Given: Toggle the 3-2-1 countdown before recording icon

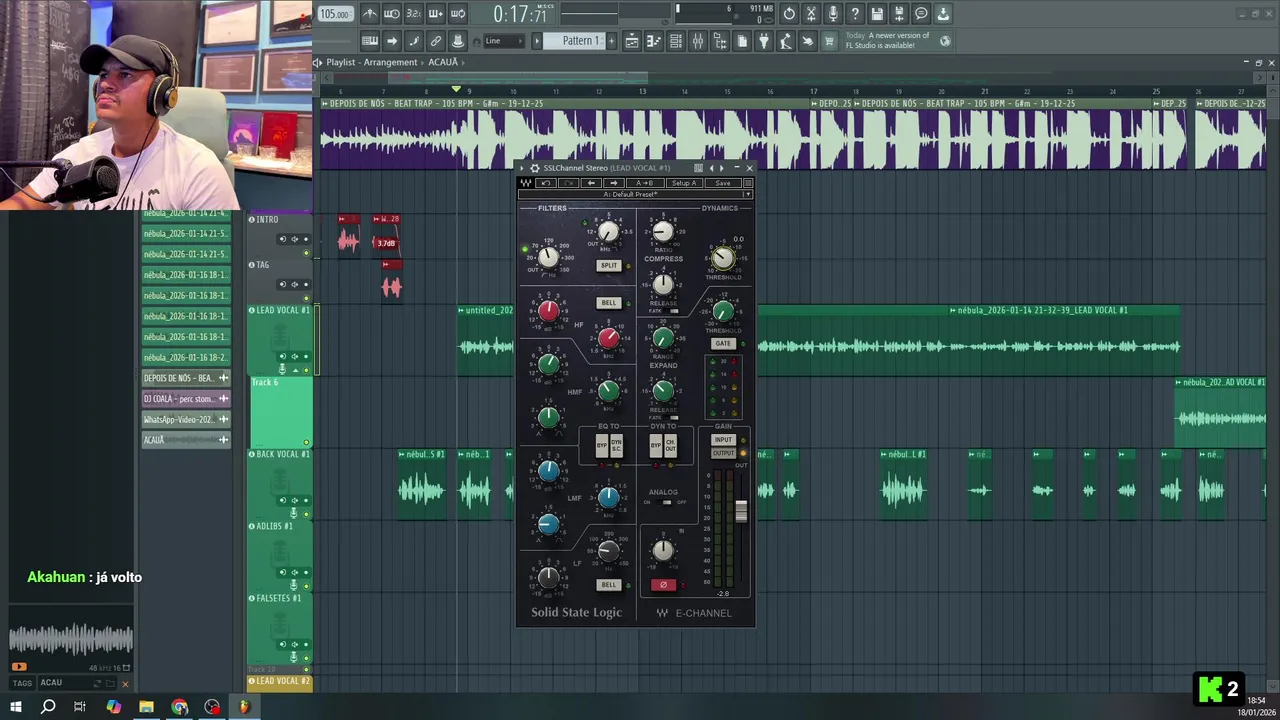Looking at the screenshot, I should [413, 14].
